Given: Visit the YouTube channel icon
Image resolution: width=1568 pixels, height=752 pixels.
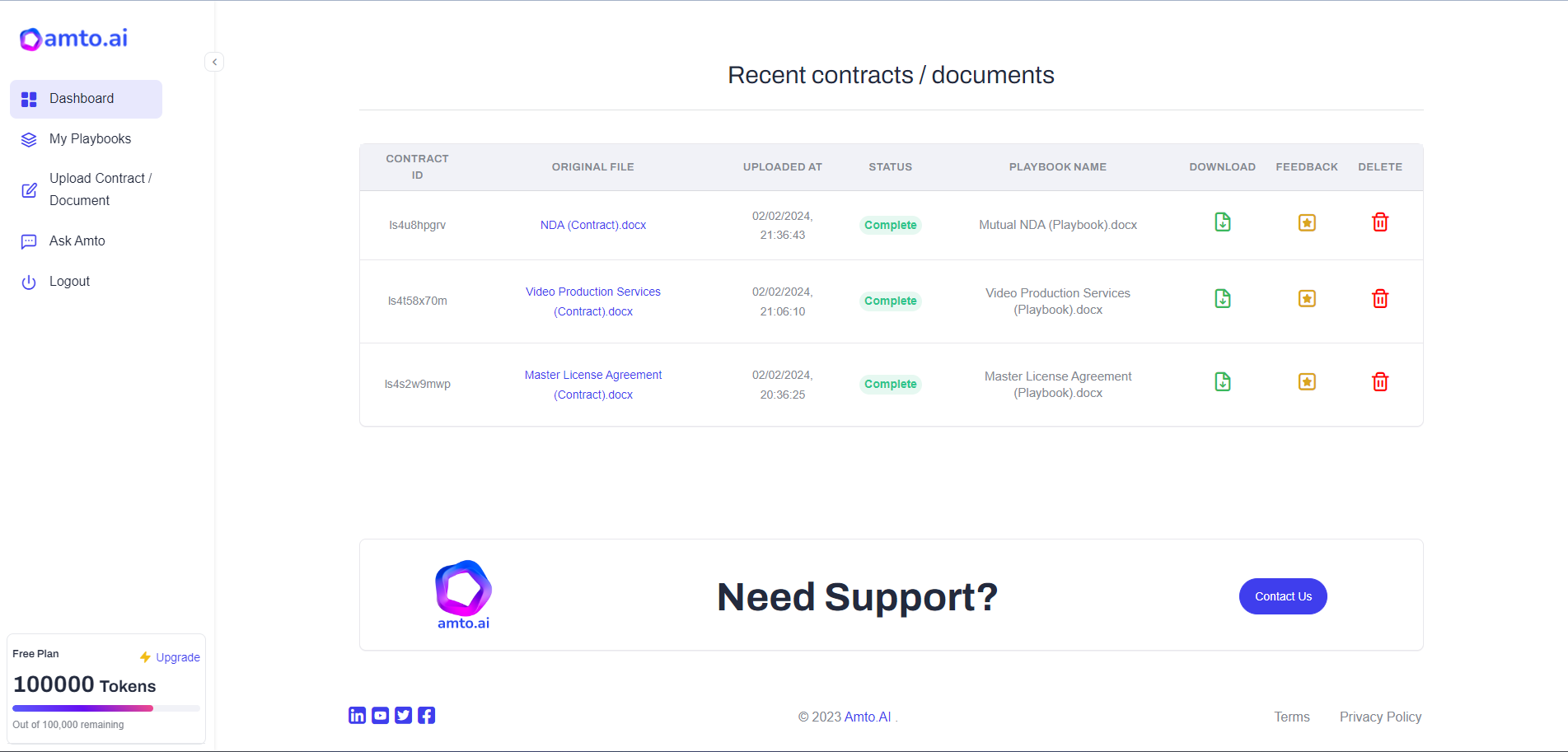Looking at the screenshot, I should pyautogui.click(x=380, y=715).
